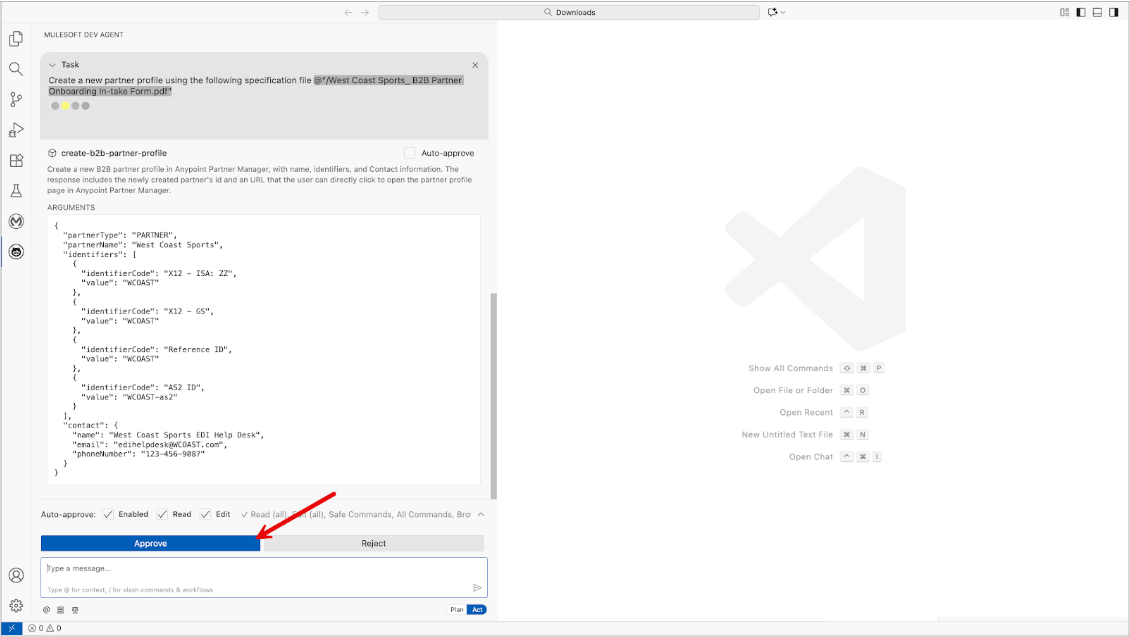
Task: Enable the Auto-approve checkbox for the tool
Action: click(408, 152)
